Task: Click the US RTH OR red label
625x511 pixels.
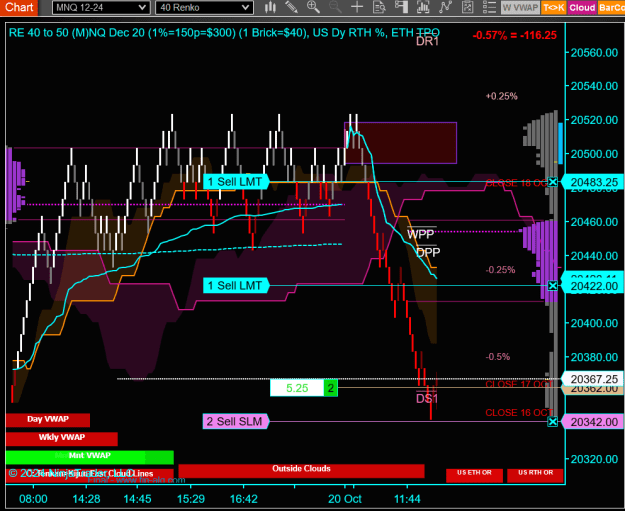Action: pyautogui.click(x=535, y=475)
